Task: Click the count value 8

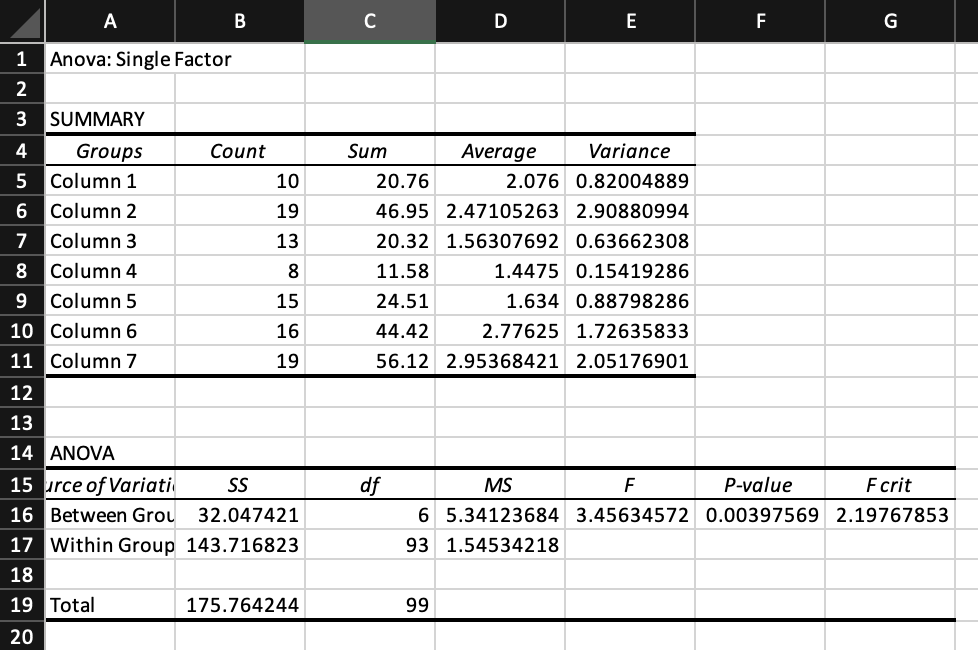Action: (x=240, y=271)
